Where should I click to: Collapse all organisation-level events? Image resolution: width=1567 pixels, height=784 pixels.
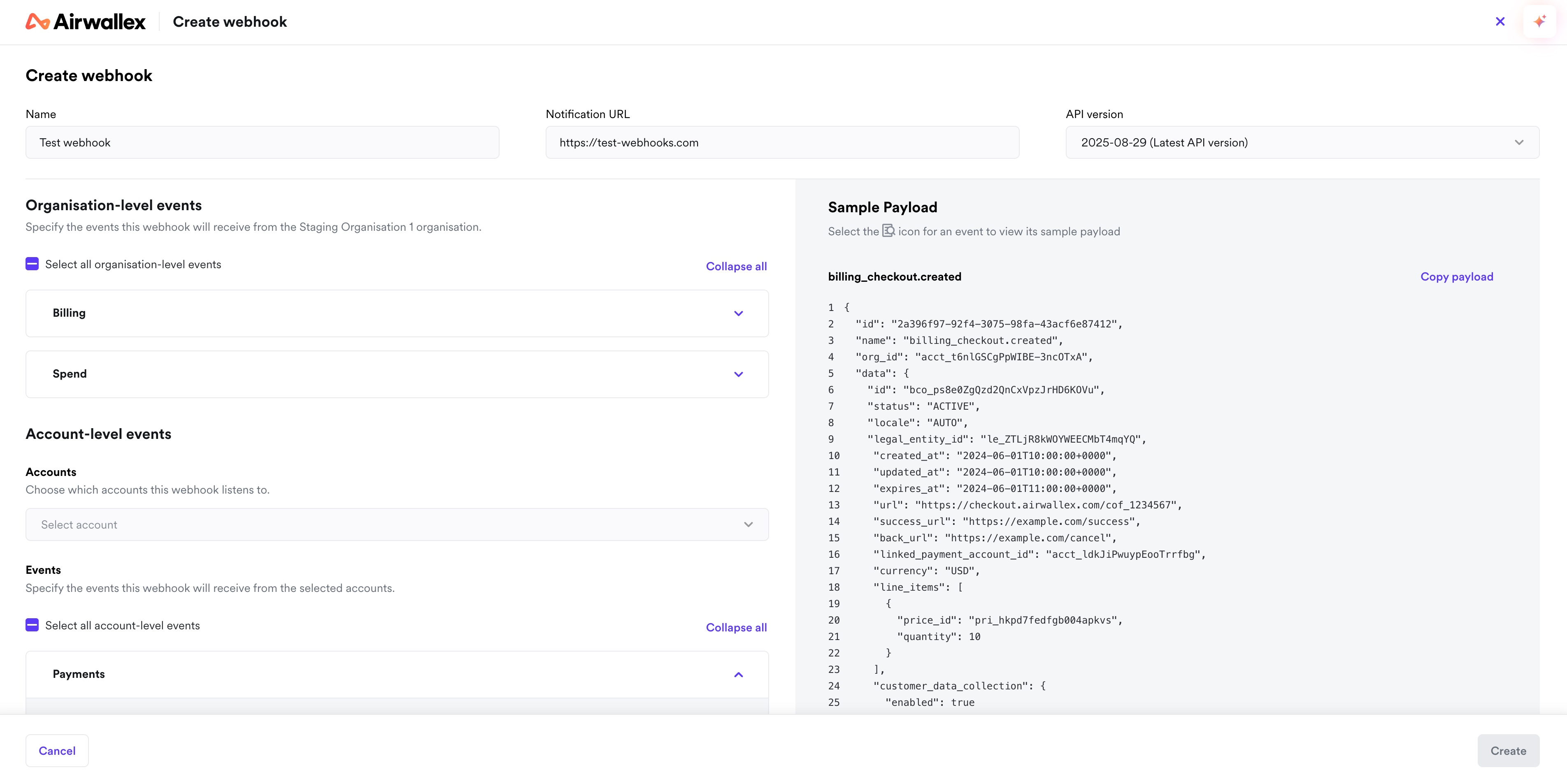(x=736, y=266)
